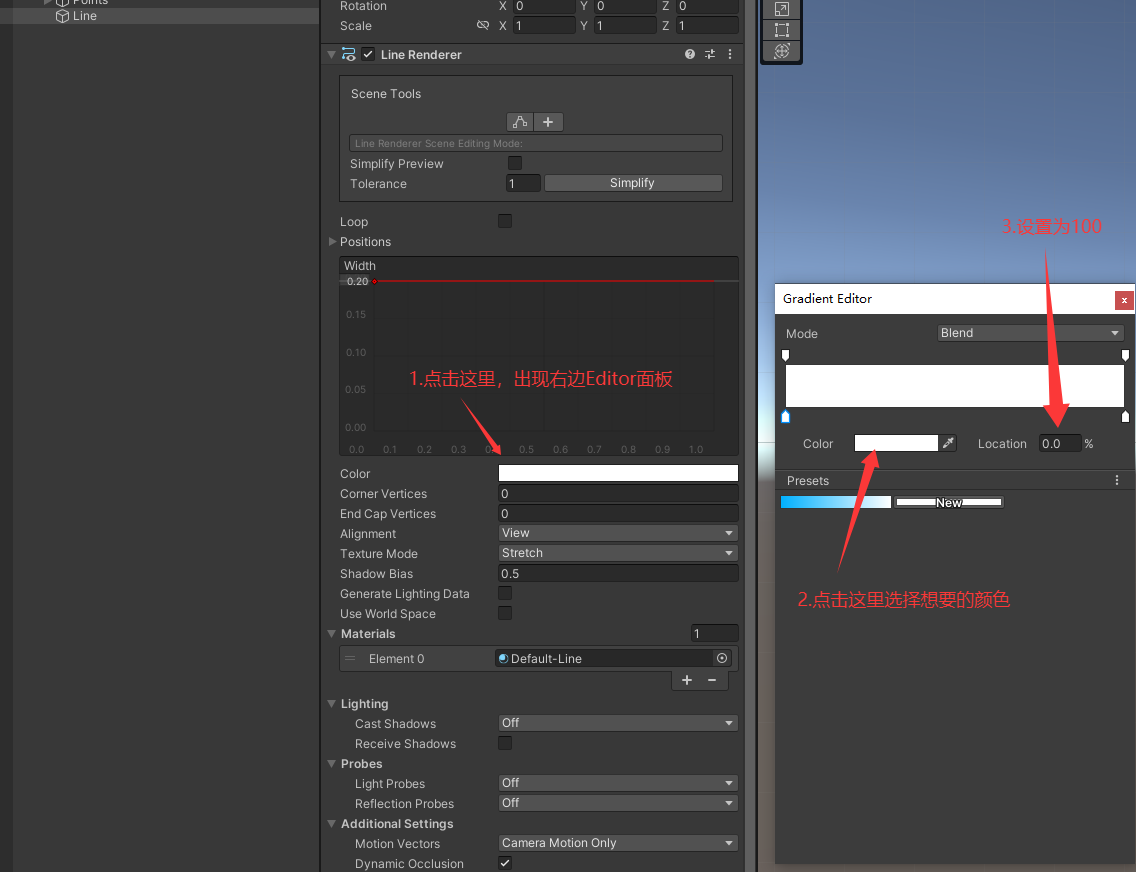Disable the Line Renderer component checkbox
This screenshot has width=1136, height=872.
point(368,54)
